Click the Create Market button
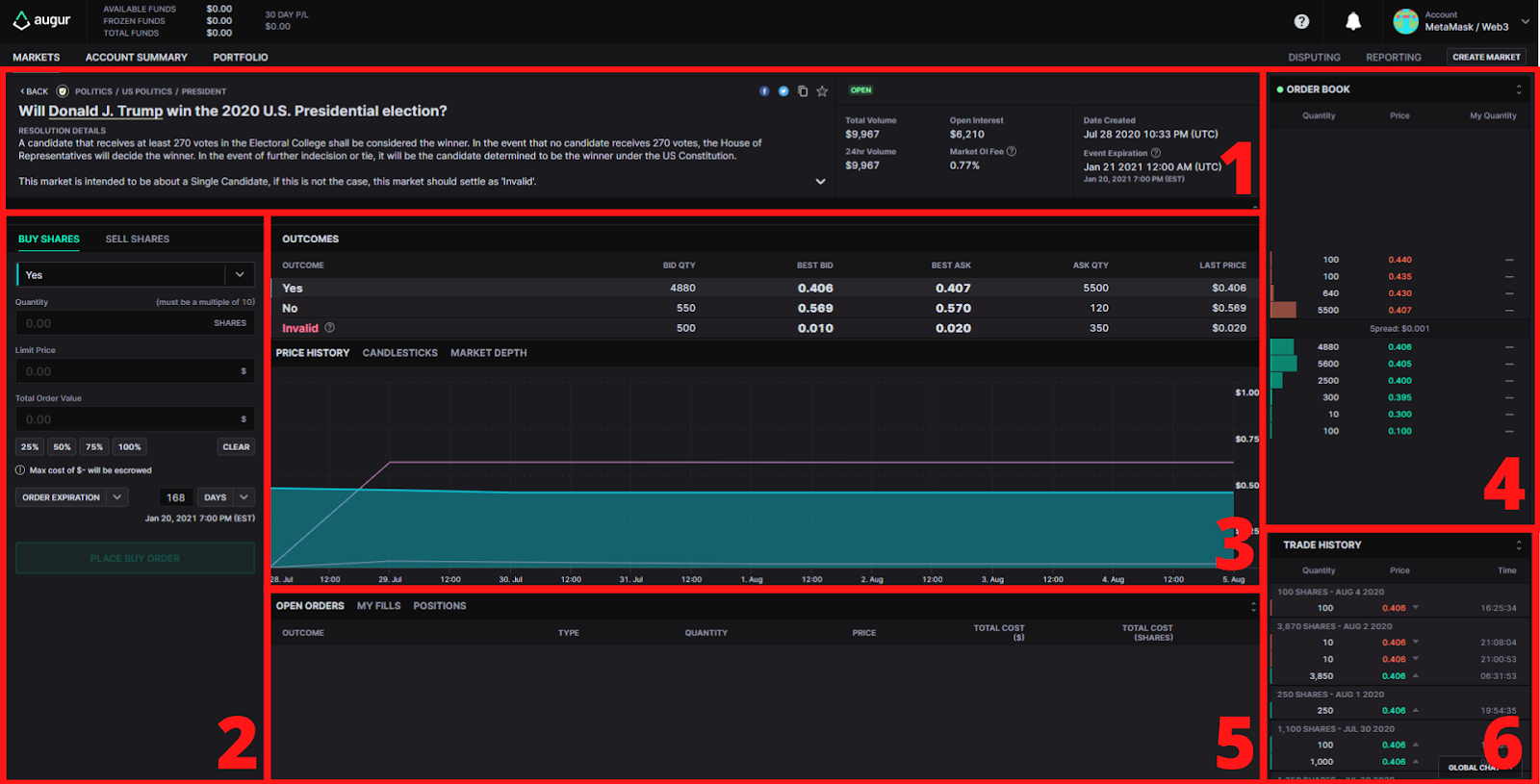This screenshot has width=1540, height=784. click(1486, 57)
